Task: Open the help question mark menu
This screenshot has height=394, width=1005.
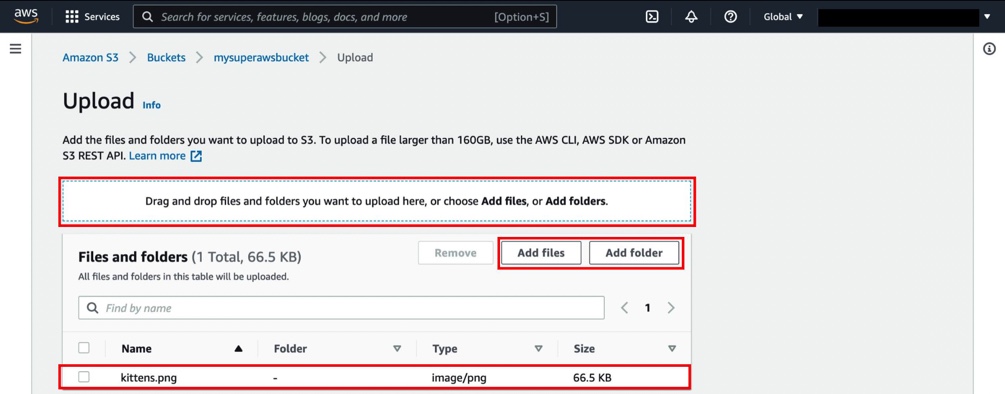Action: point(730,17)
